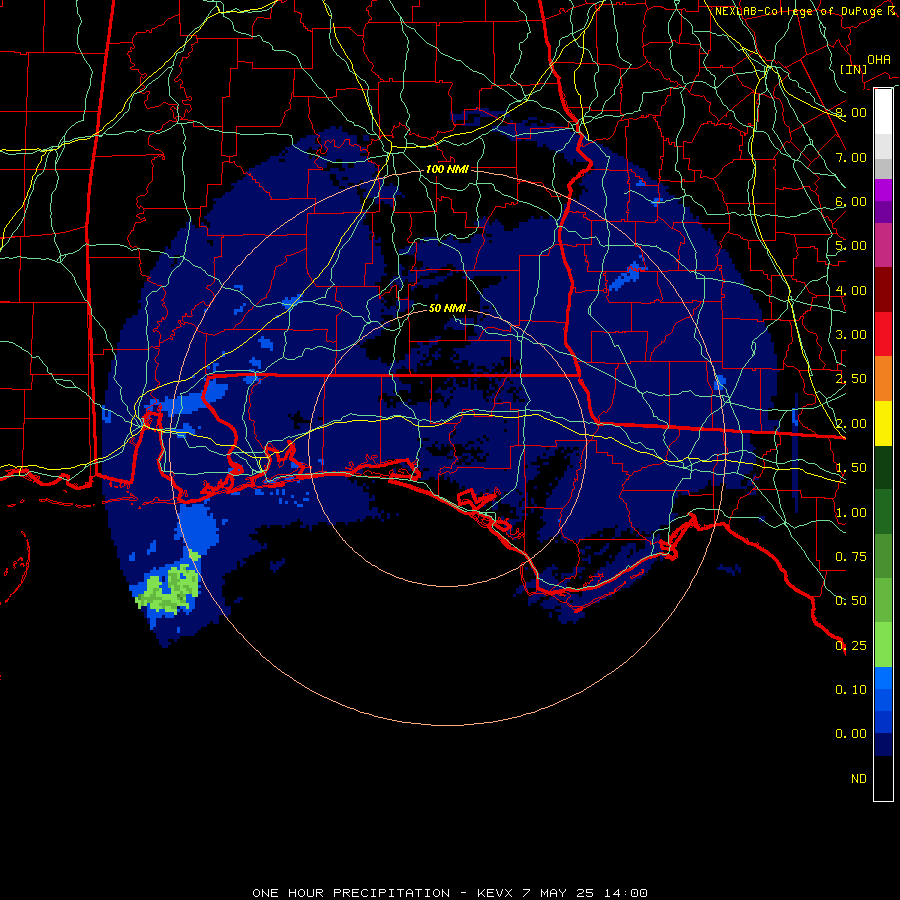Click the 2.00 legend value
The image size is (900, 900).
[851, 424]
